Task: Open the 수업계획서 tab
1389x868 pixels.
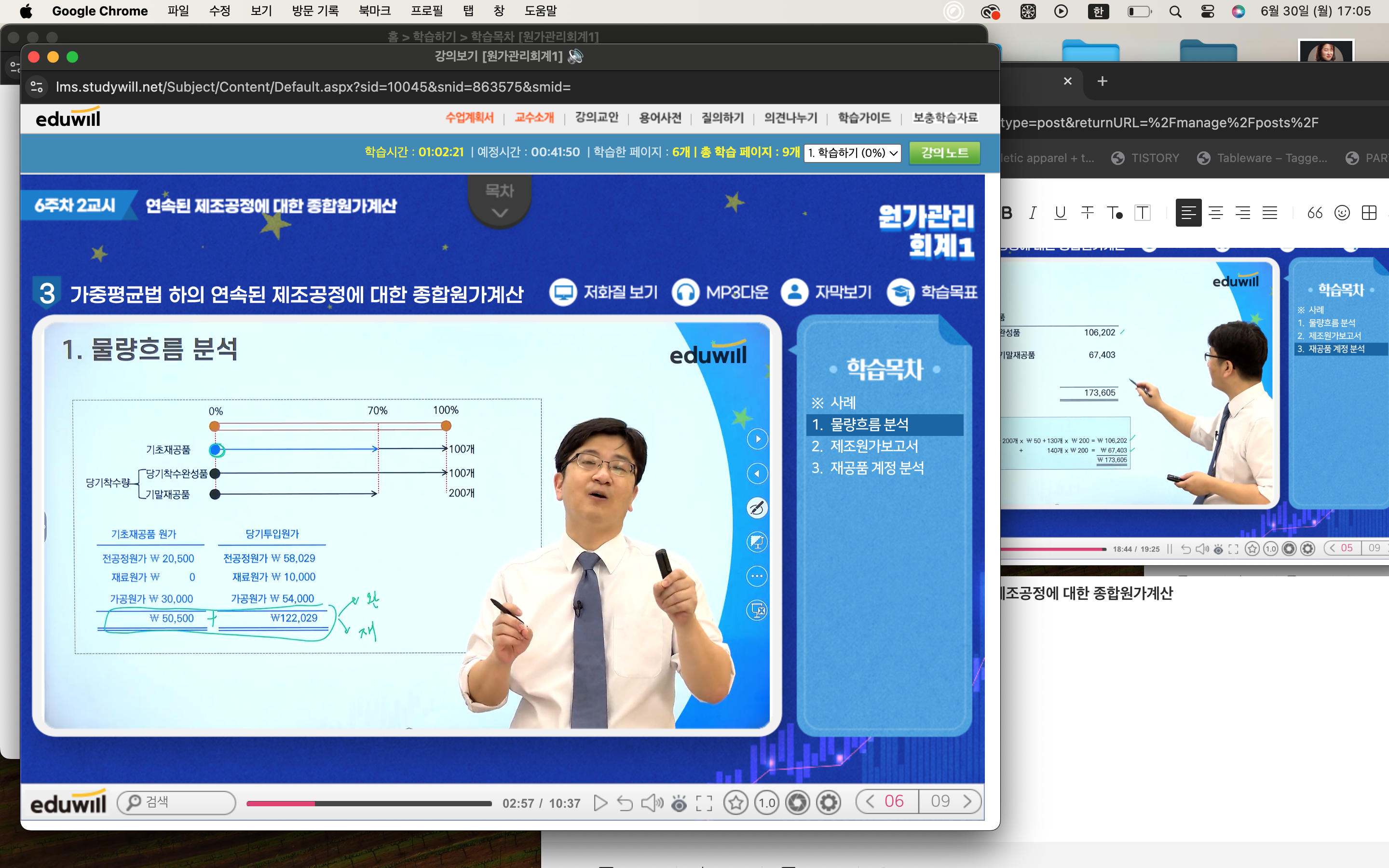Action: pos(469,118)
